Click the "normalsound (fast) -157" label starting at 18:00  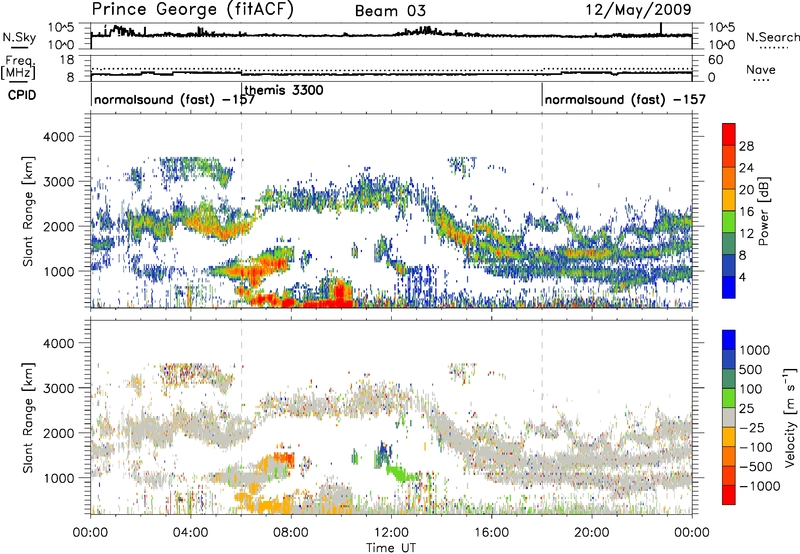625,99
